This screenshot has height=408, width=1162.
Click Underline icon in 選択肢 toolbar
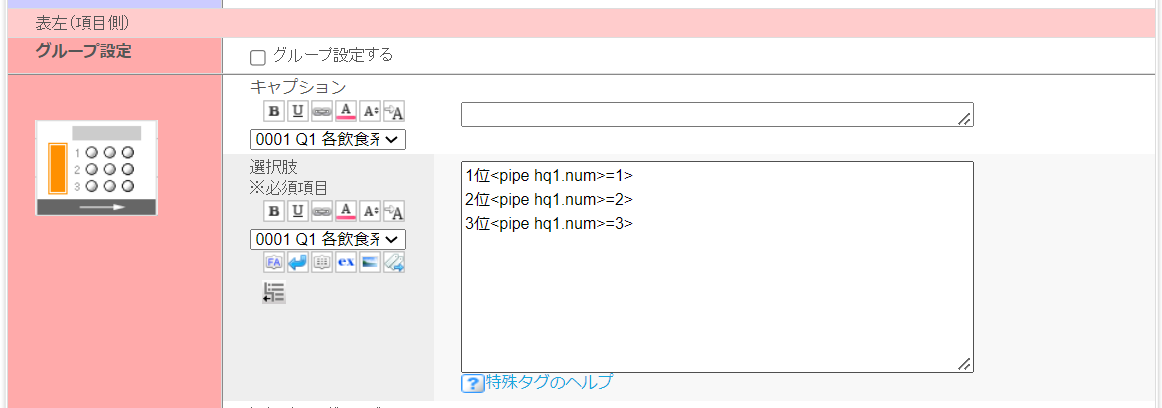point(297,211)
